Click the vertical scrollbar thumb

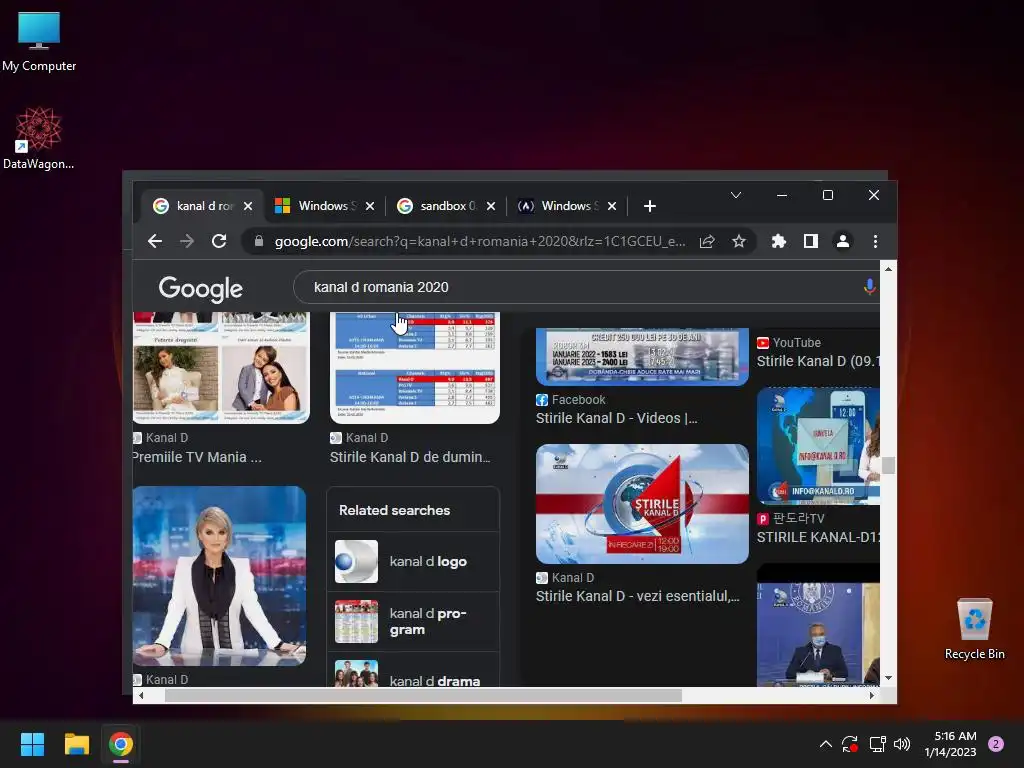[x=888, y=465]
